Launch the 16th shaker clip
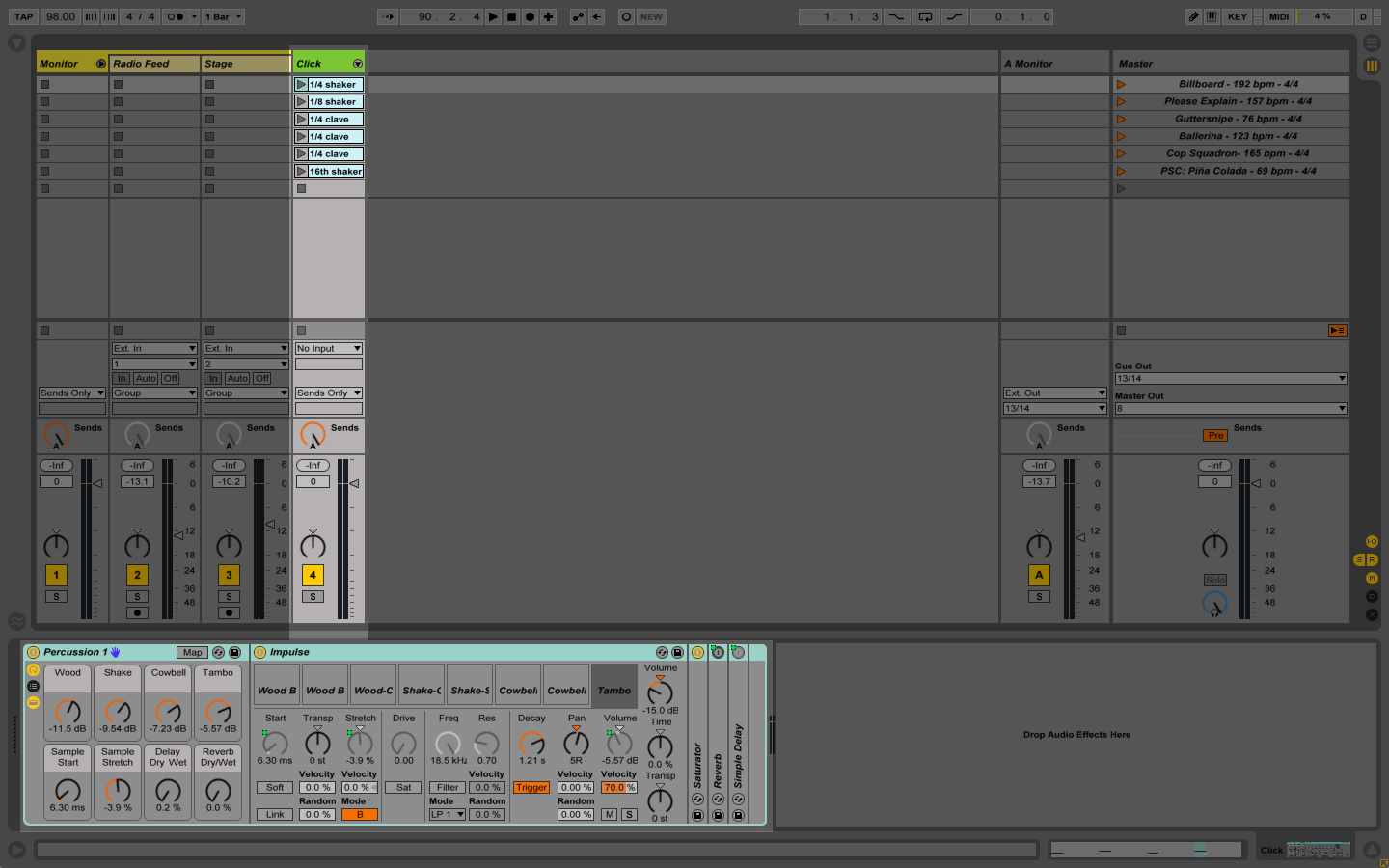The width and height of the screenshot is (1389, 868). point(301,172)
